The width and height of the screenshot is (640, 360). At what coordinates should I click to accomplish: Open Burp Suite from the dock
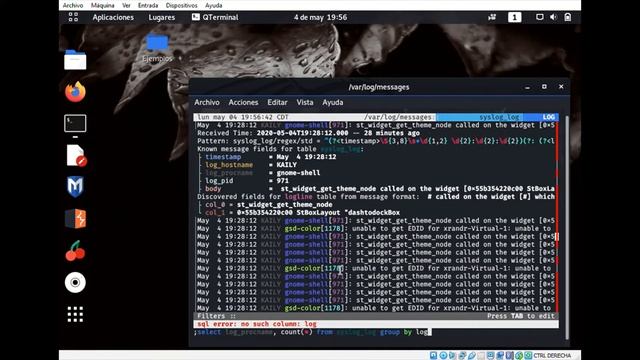[76, 219]
